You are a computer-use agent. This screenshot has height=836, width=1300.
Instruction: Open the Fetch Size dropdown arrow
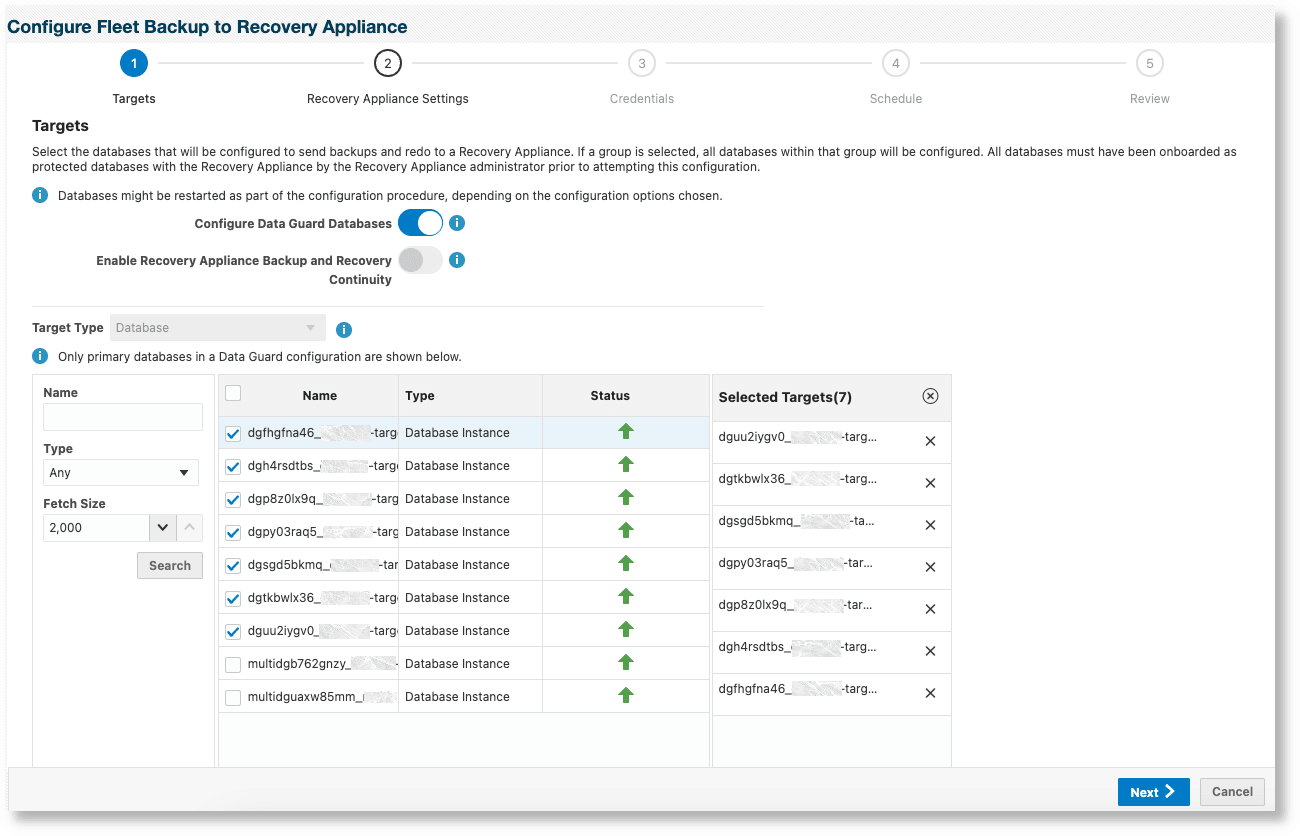tap(163, 527)
